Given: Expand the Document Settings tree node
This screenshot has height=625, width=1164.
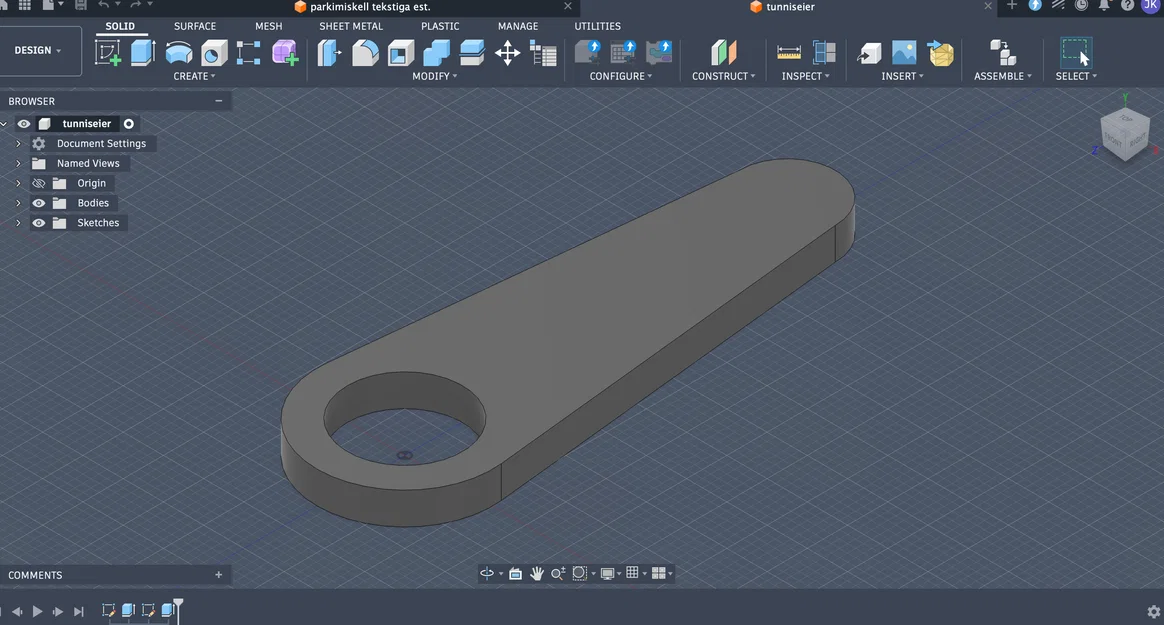Looking at the screenshot, I should pyautogui.click(x=19, y=144).
